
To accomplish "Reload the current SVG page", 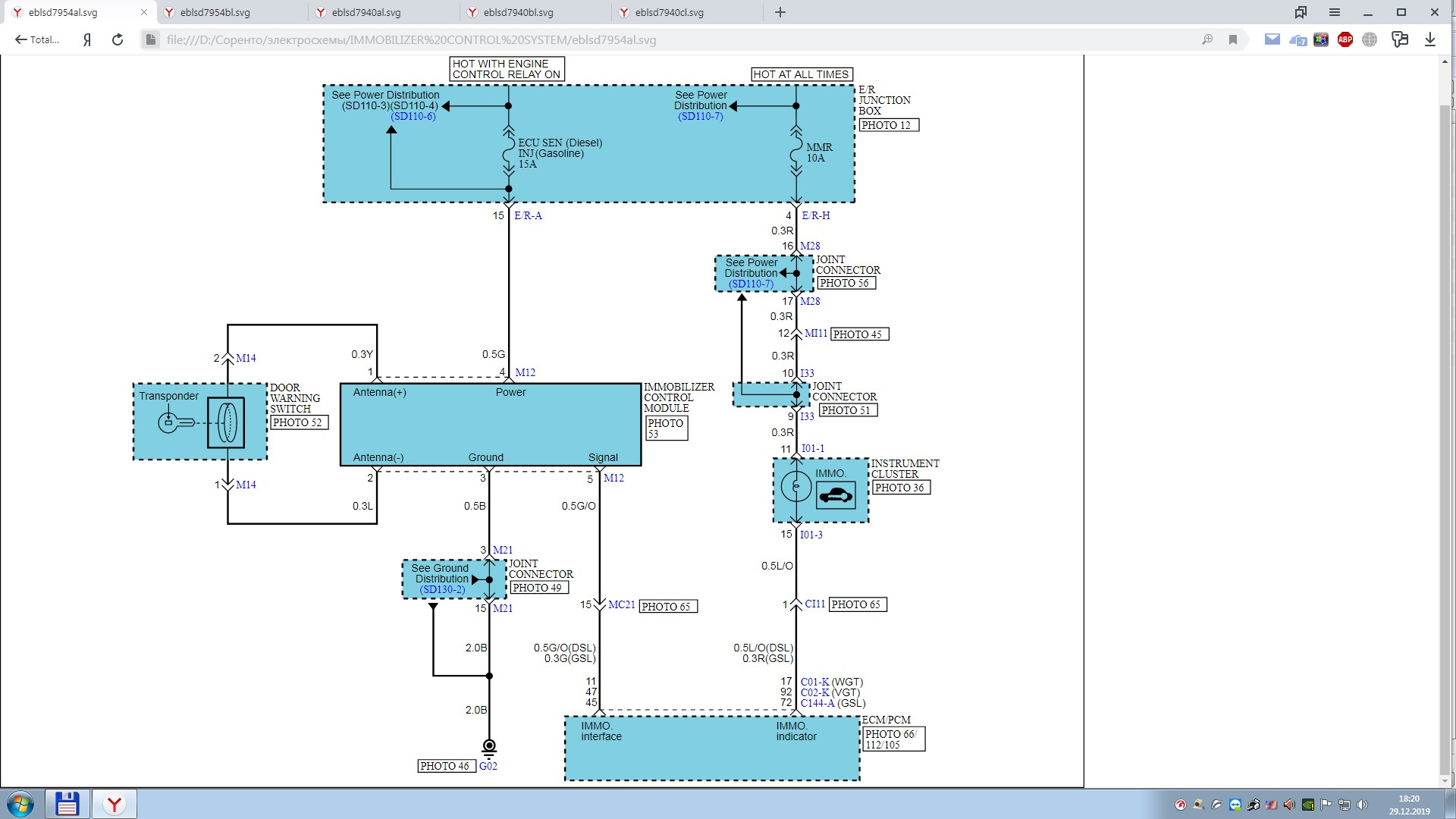I will pos(118,39).
